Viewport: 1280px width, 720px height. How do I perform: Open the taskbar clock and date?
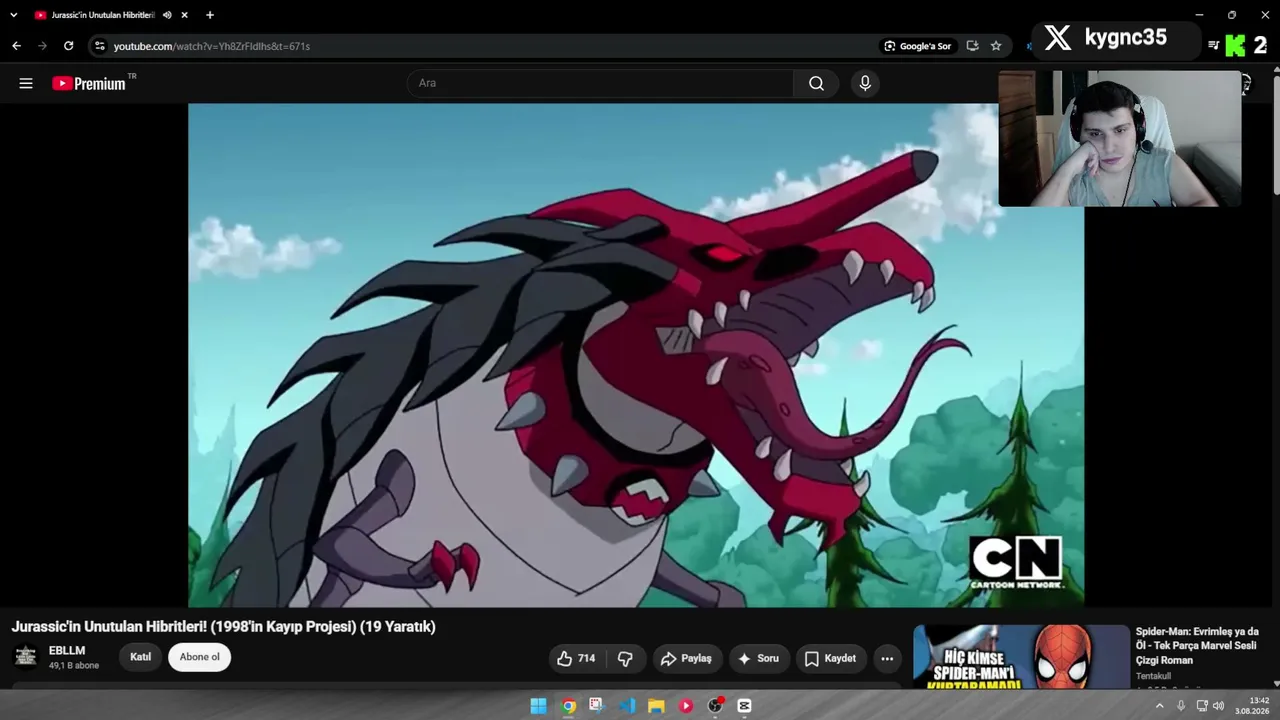coord(1252,706)
